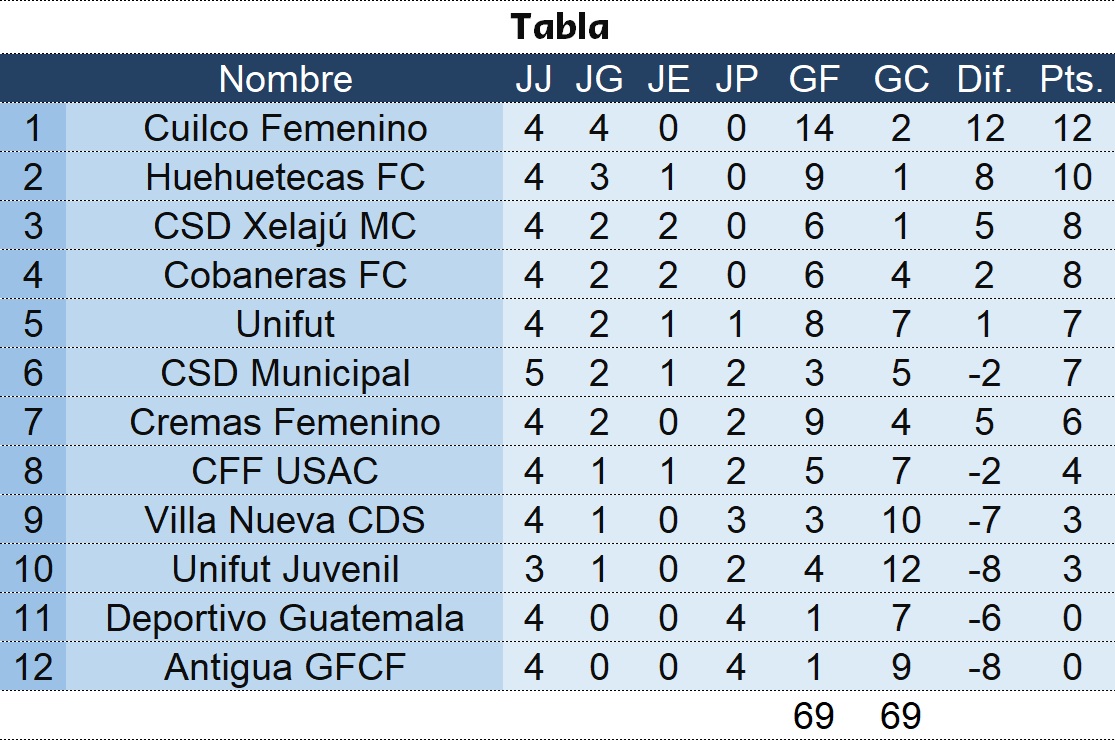The image size is (1115, 740).
Task: Select the Cremas Femenino name cell
Action: pyautogui.click(x=285, y=422)
